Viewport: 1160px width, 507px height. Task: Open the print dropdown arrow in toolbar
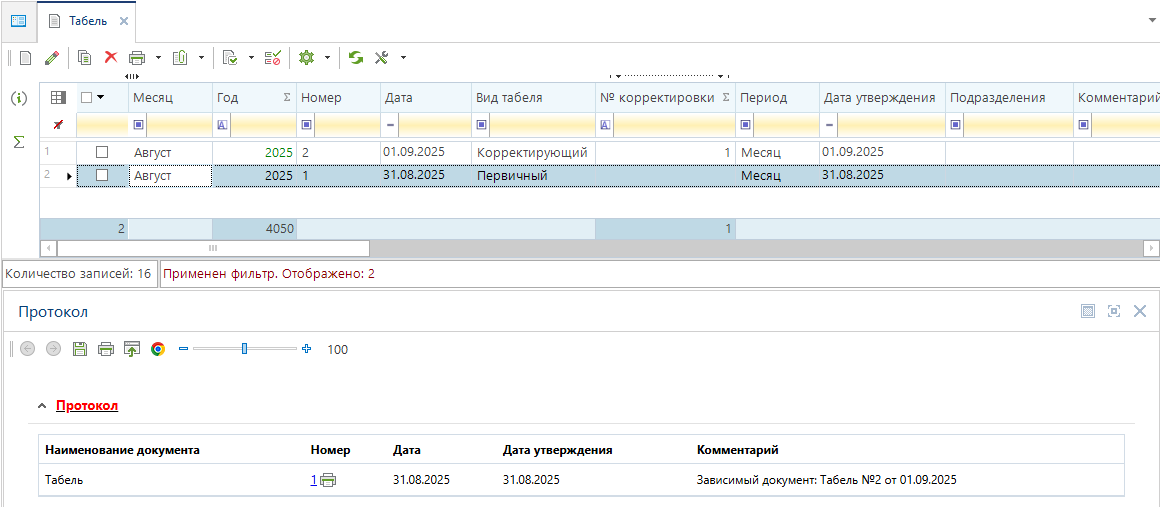(x=158, y=58)
